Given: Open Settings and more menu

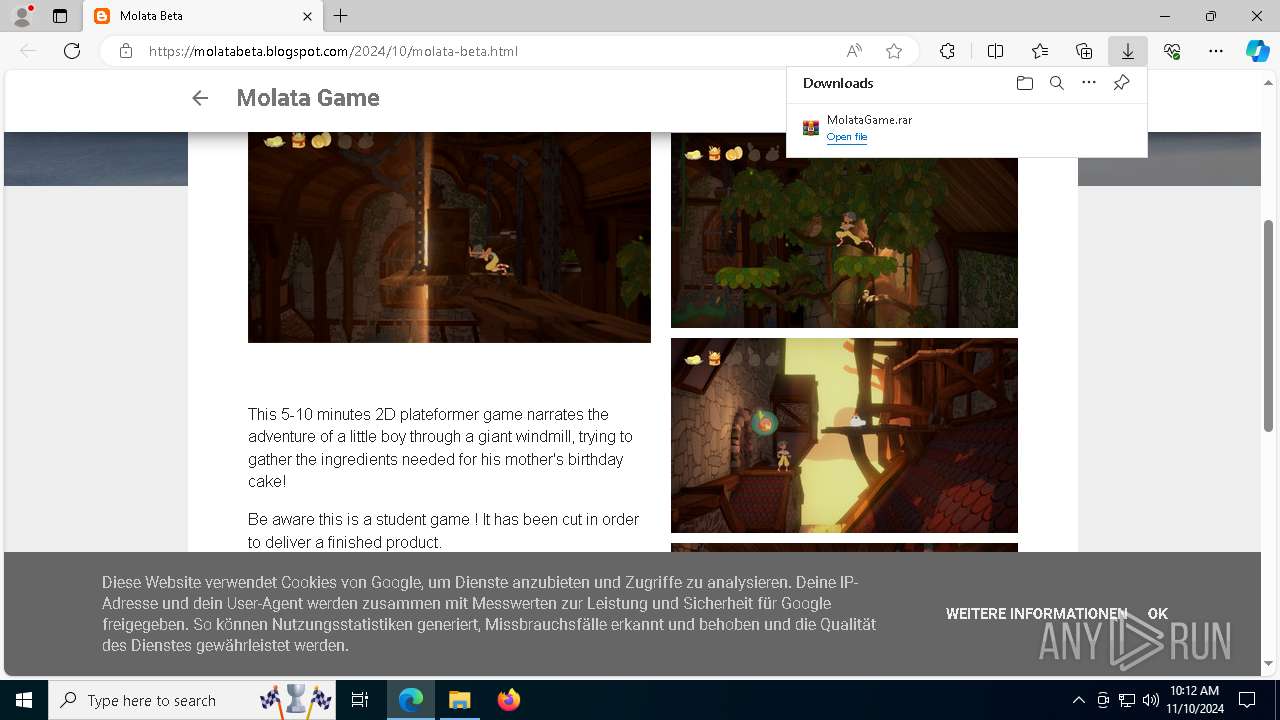Looking at the screenshot, I should [1216, 51].
